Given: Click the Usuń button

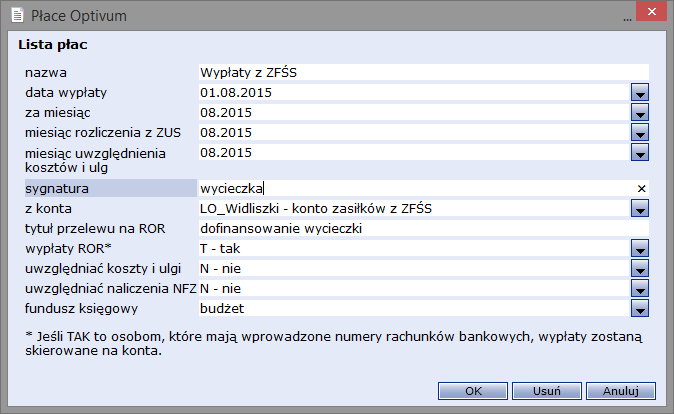Looking at the screenshot, I should click(x=547, y=391).
